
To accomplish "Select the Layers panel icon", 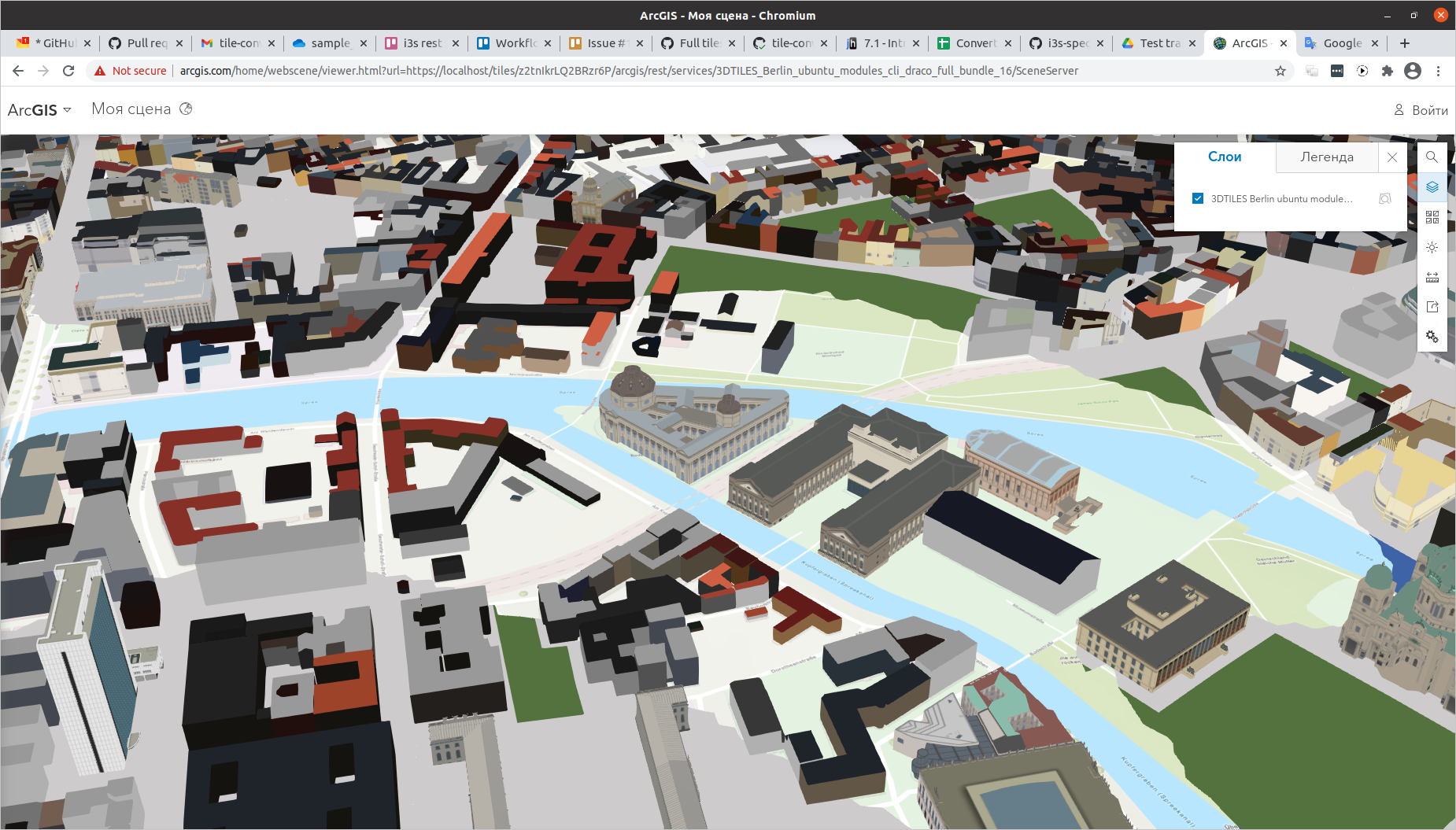I will pos(1432,187).
